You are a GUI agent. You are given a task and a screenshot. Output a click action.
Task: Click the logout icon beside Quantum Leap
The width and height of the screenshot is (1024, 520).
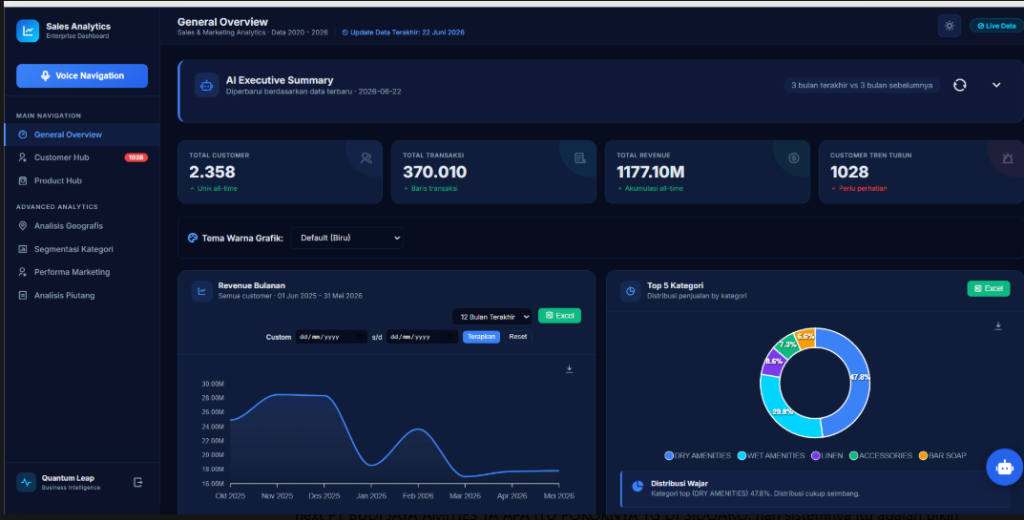pos(138,482)
